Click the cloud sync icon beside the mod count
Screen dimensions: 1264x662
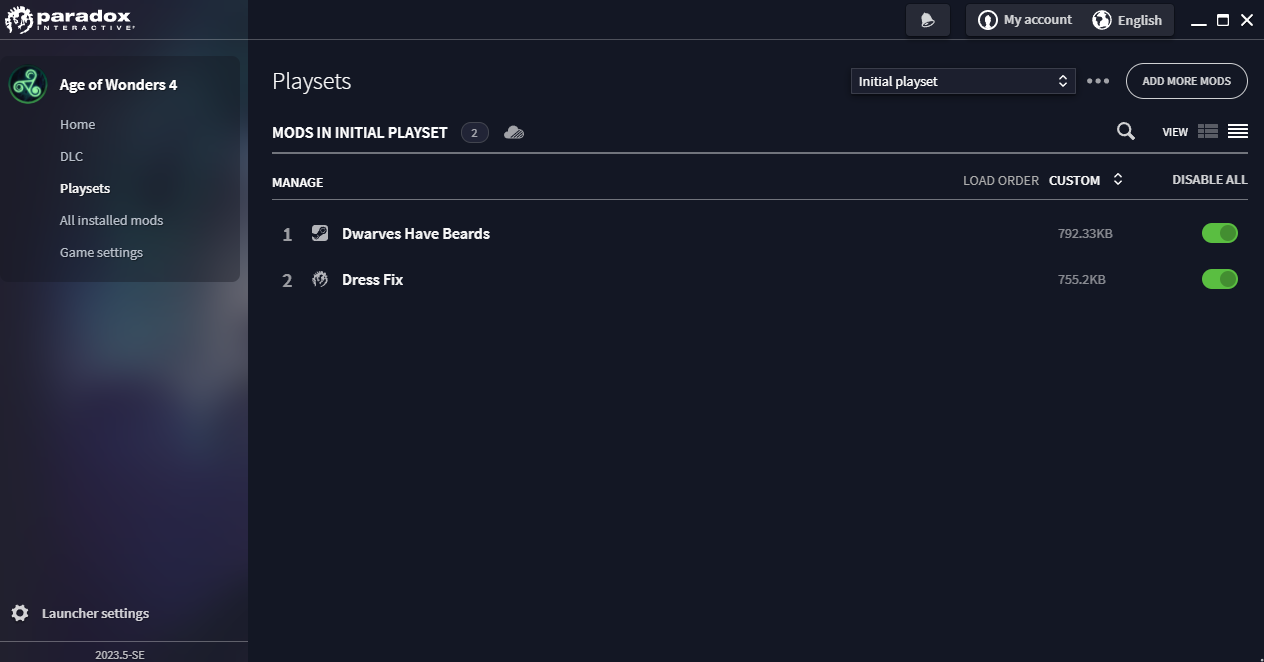tap(514, 132)
